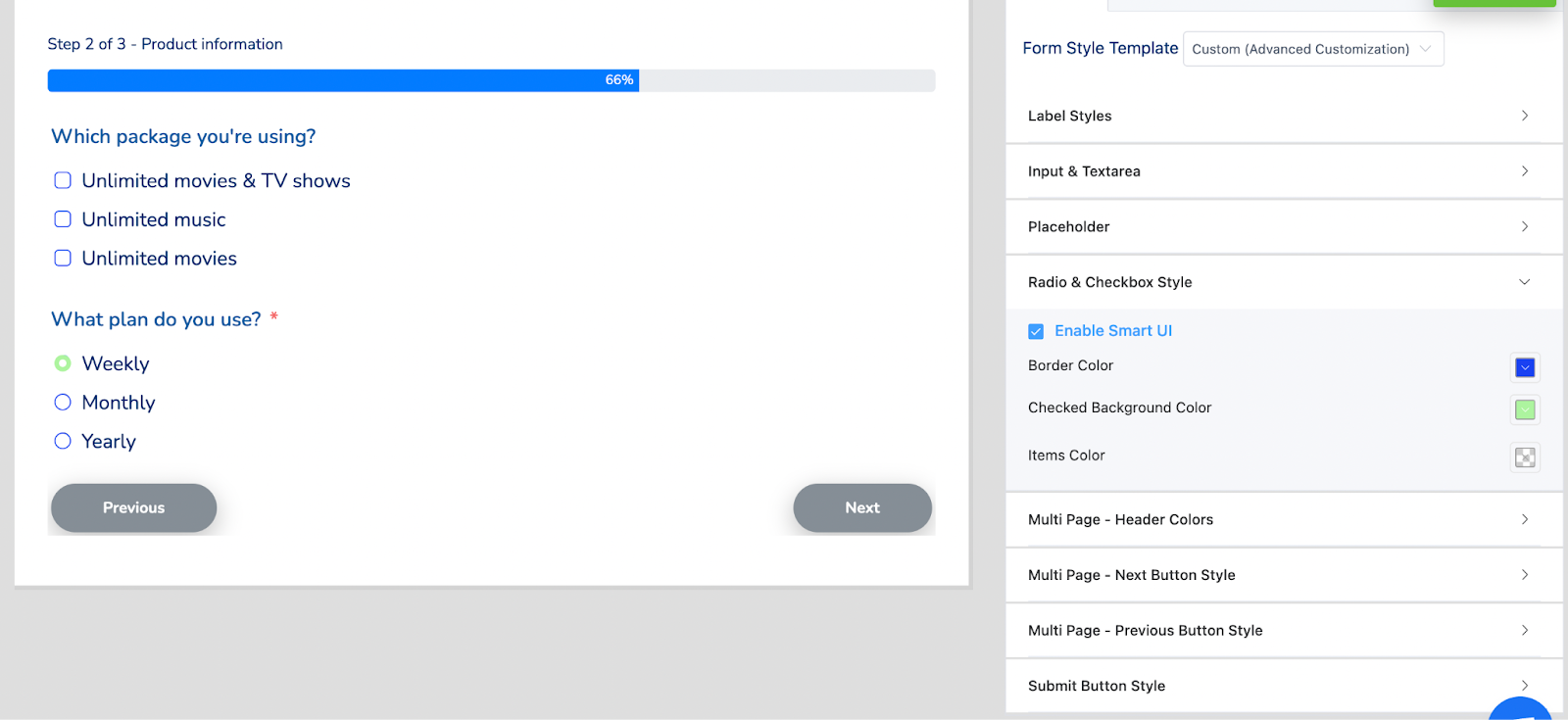The height and width of the screenshot is (720, 1568).
Task: Expand the Submit Button Style section
Action: point(1284,686)
